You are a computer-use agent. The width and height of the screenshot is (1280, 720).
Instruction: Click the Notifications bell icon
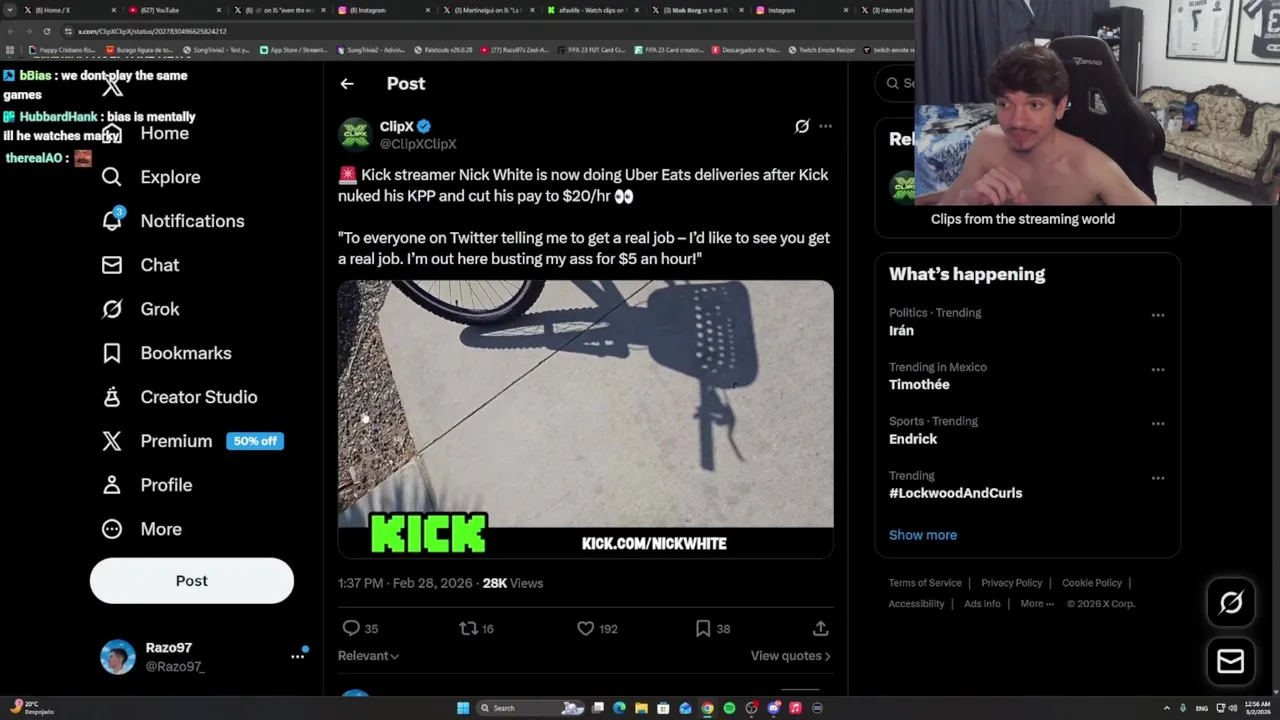112,221
